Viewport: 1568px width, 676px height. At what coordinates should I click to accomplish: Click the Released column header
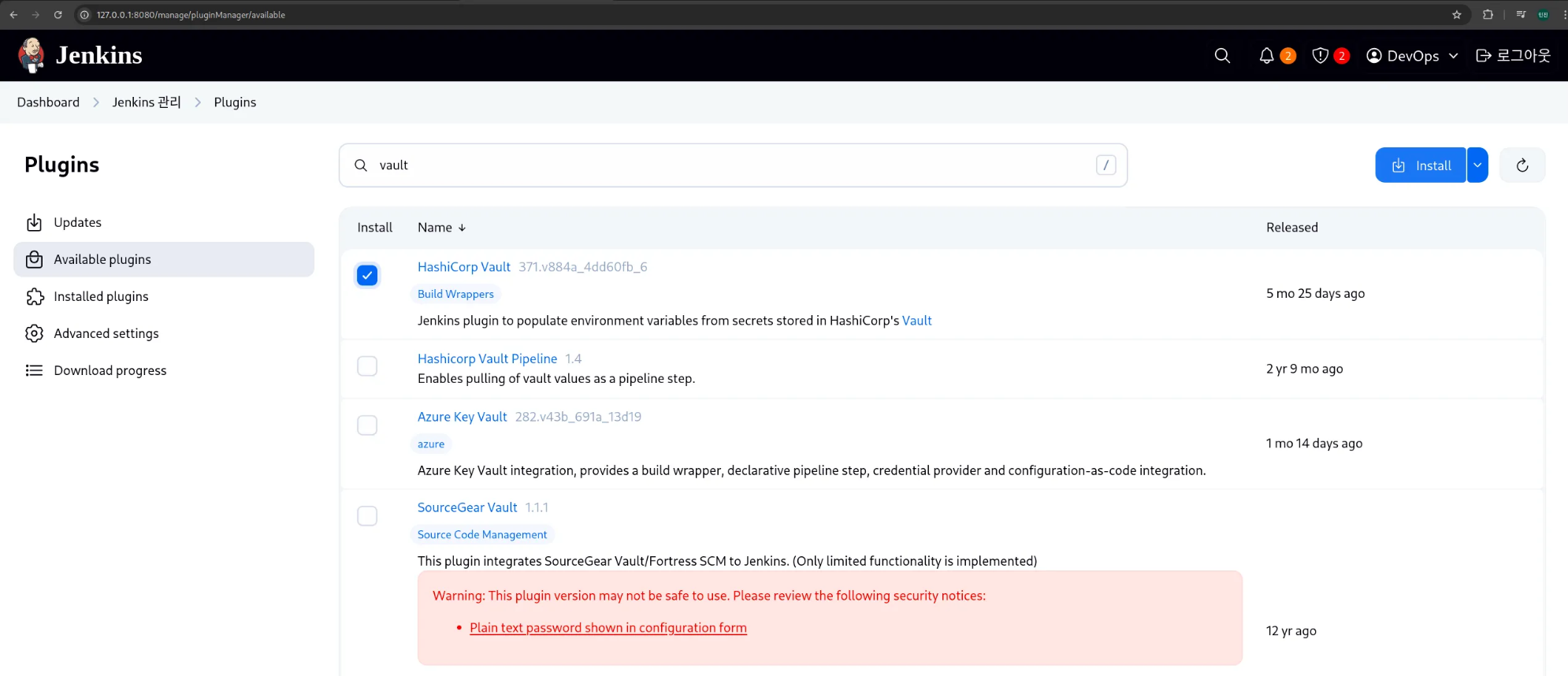click(x=1292, y=228)
